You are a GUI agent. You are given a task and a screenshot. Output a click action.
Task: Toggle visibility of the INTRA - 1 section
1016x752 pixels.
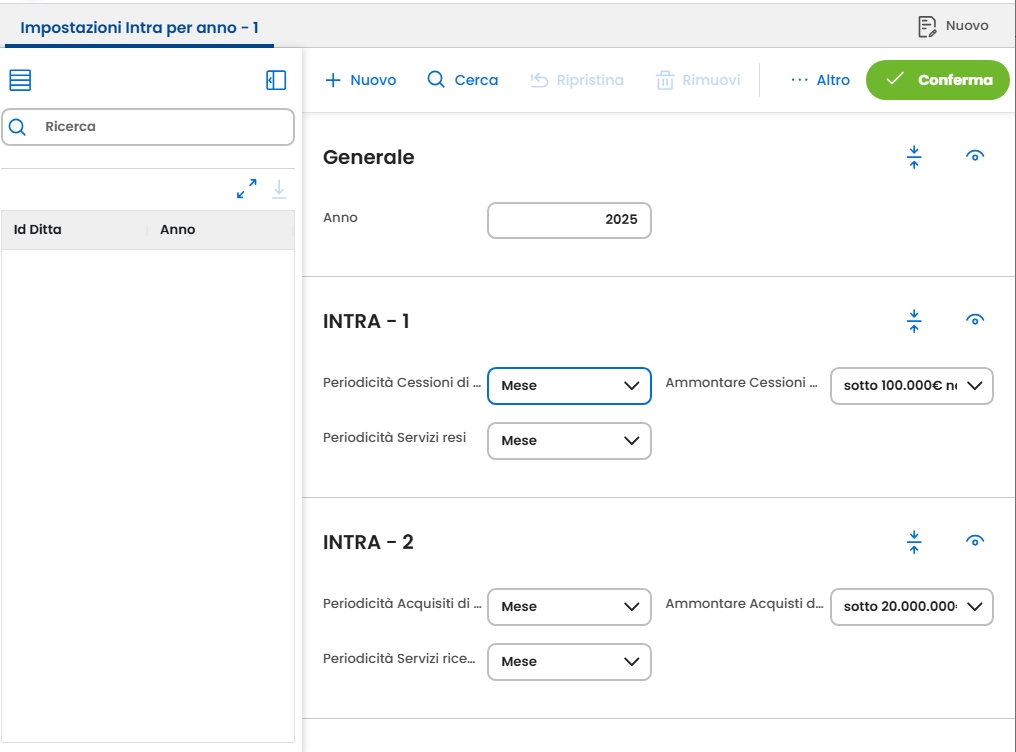coord(975,320)
